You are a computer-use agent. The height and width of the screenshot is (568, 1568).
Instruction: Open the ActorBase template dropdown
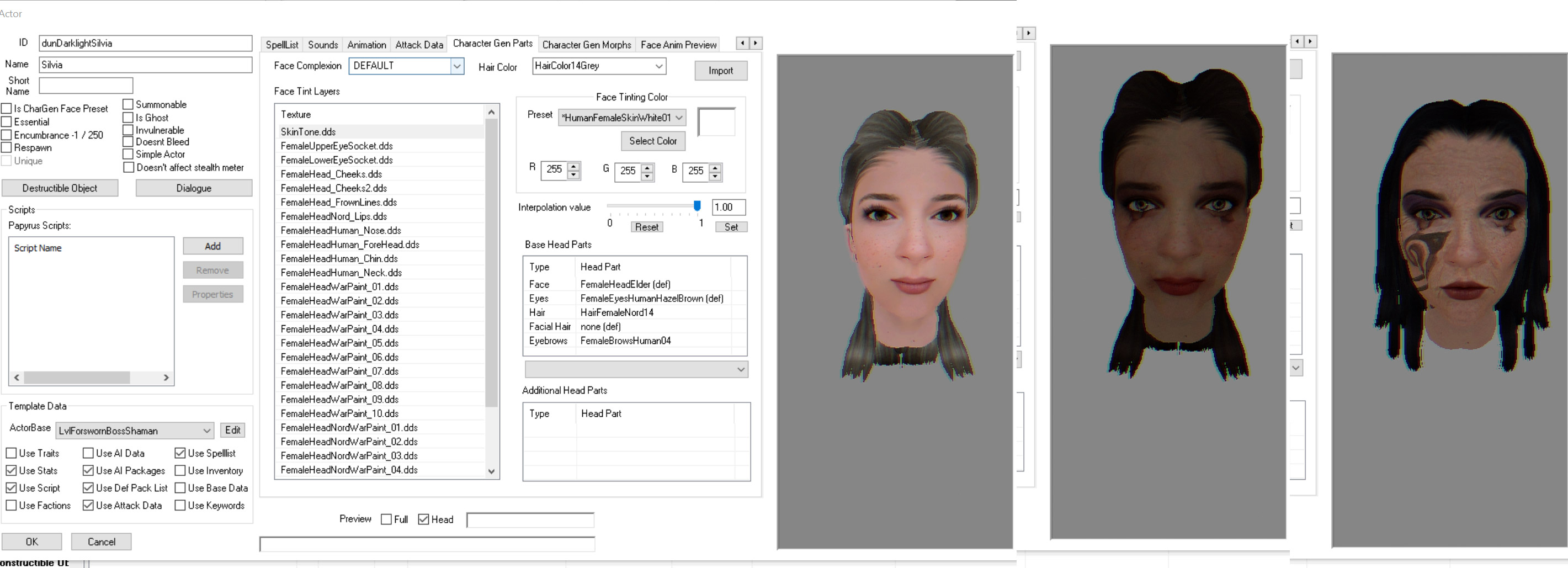tap(206, 431)
